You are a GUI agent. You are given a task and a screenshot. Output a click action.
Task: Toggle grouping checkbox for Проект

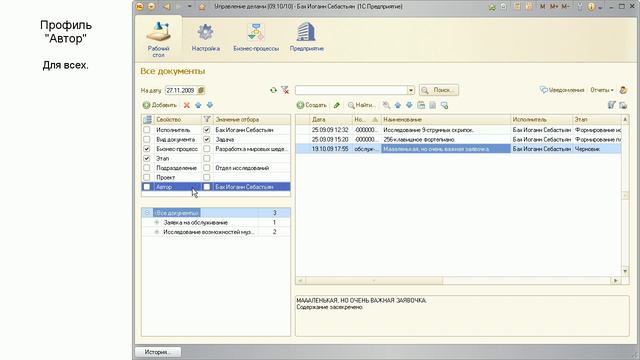click(x=147, y=178)
